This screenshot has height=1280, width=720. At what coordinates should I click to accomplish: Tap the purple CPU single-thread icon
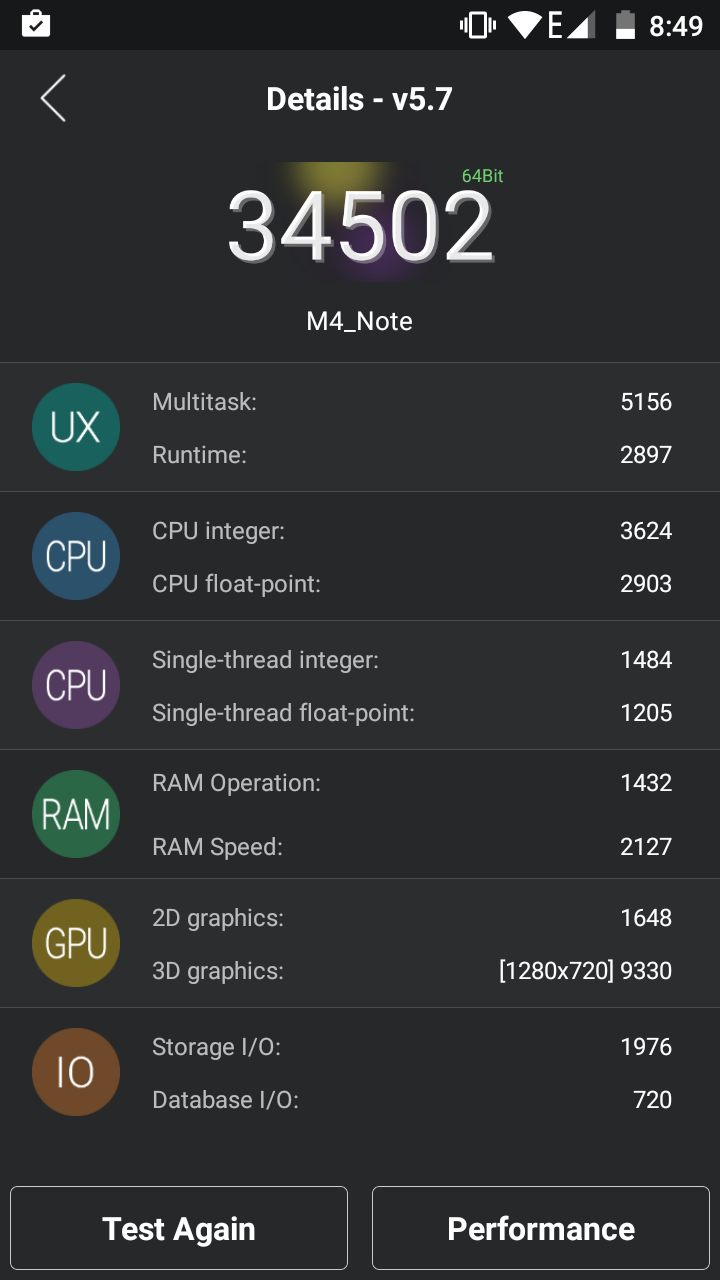pos(76,685)
